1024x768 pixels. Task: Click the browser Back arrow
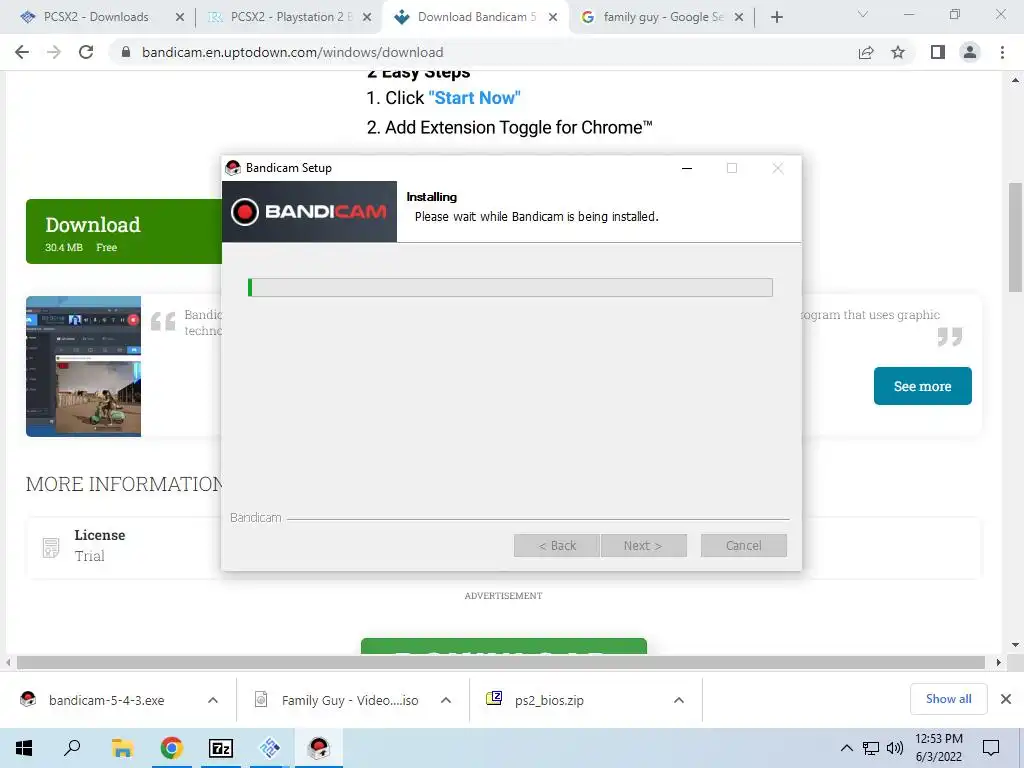pyautogui.click(x=22, y=52)
